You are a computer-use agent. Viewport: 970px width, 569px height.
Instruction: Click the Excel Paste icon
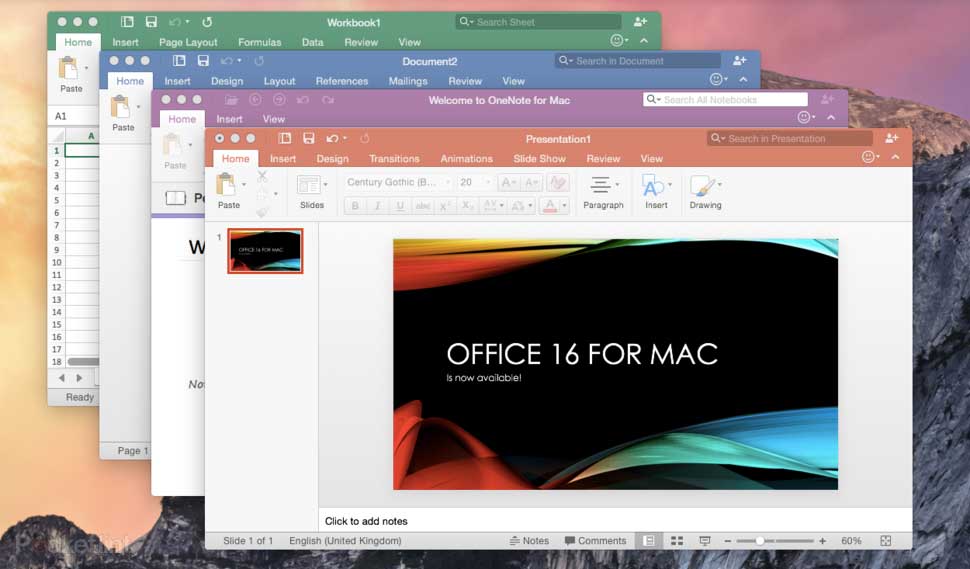pos(68,68)
